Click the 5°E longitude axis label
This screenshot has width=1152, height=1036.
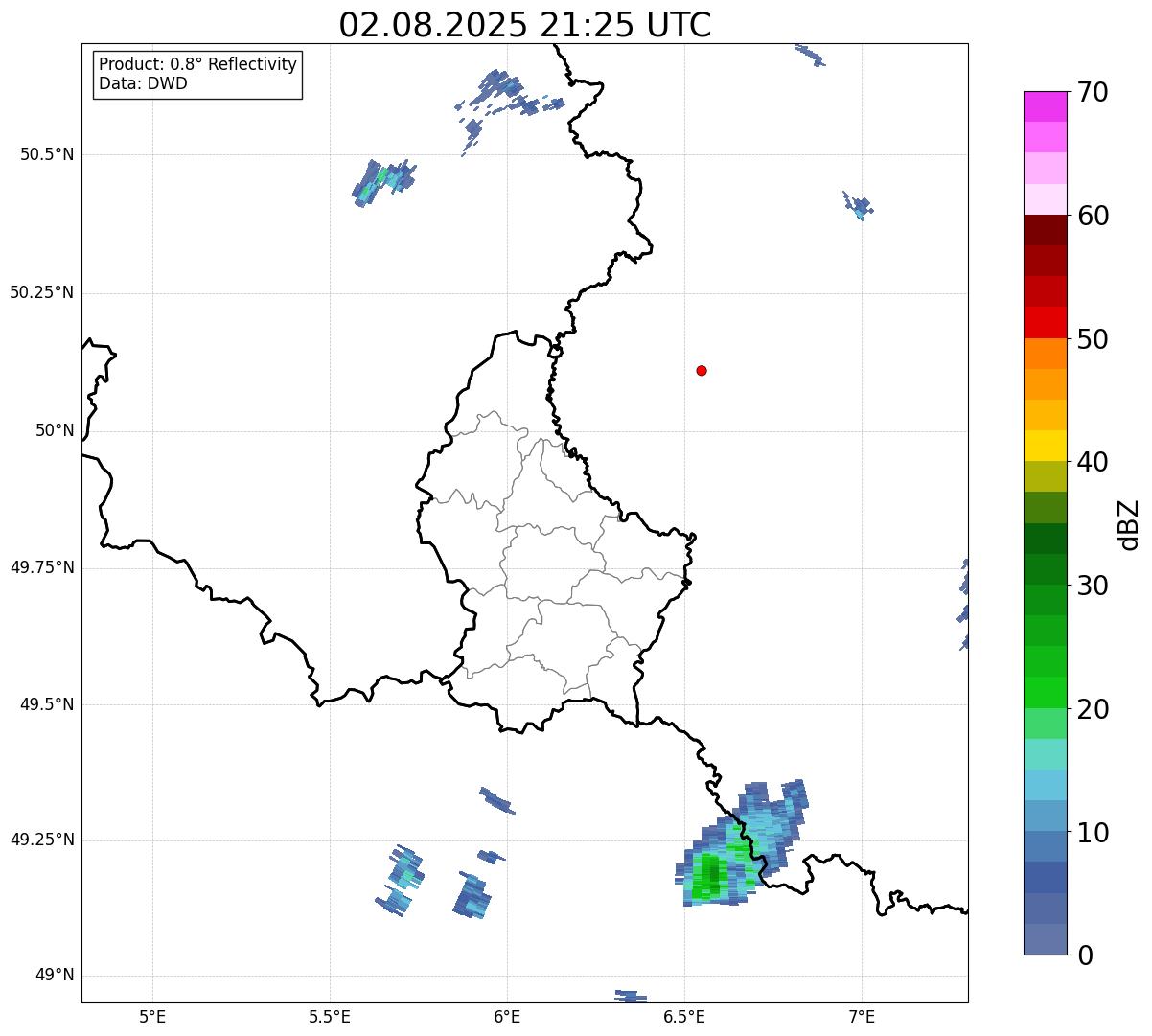click(x=152, y=1016)
